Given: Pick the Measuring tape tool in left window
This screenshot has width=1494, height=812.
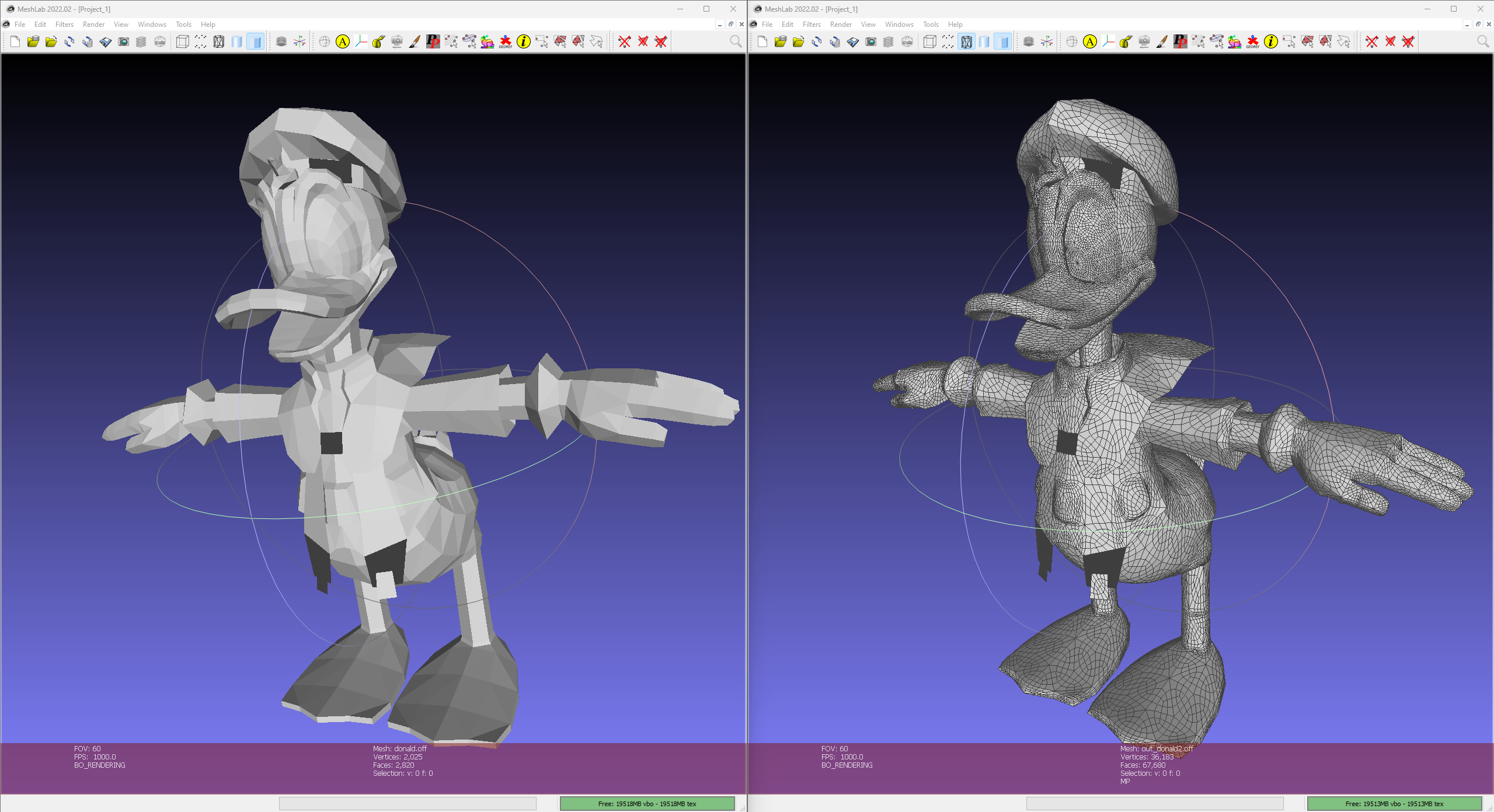Looking at the screenshot, I should (379, 41).
